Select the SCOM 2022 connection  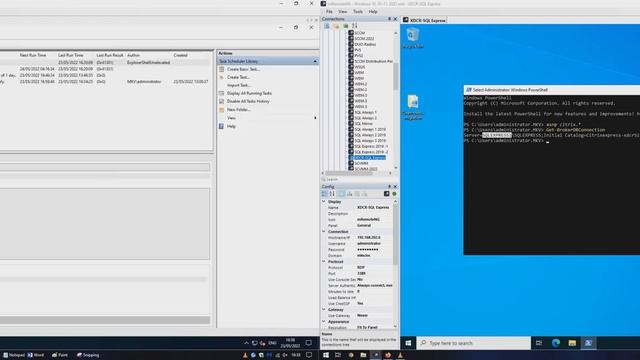coord(364,38)
